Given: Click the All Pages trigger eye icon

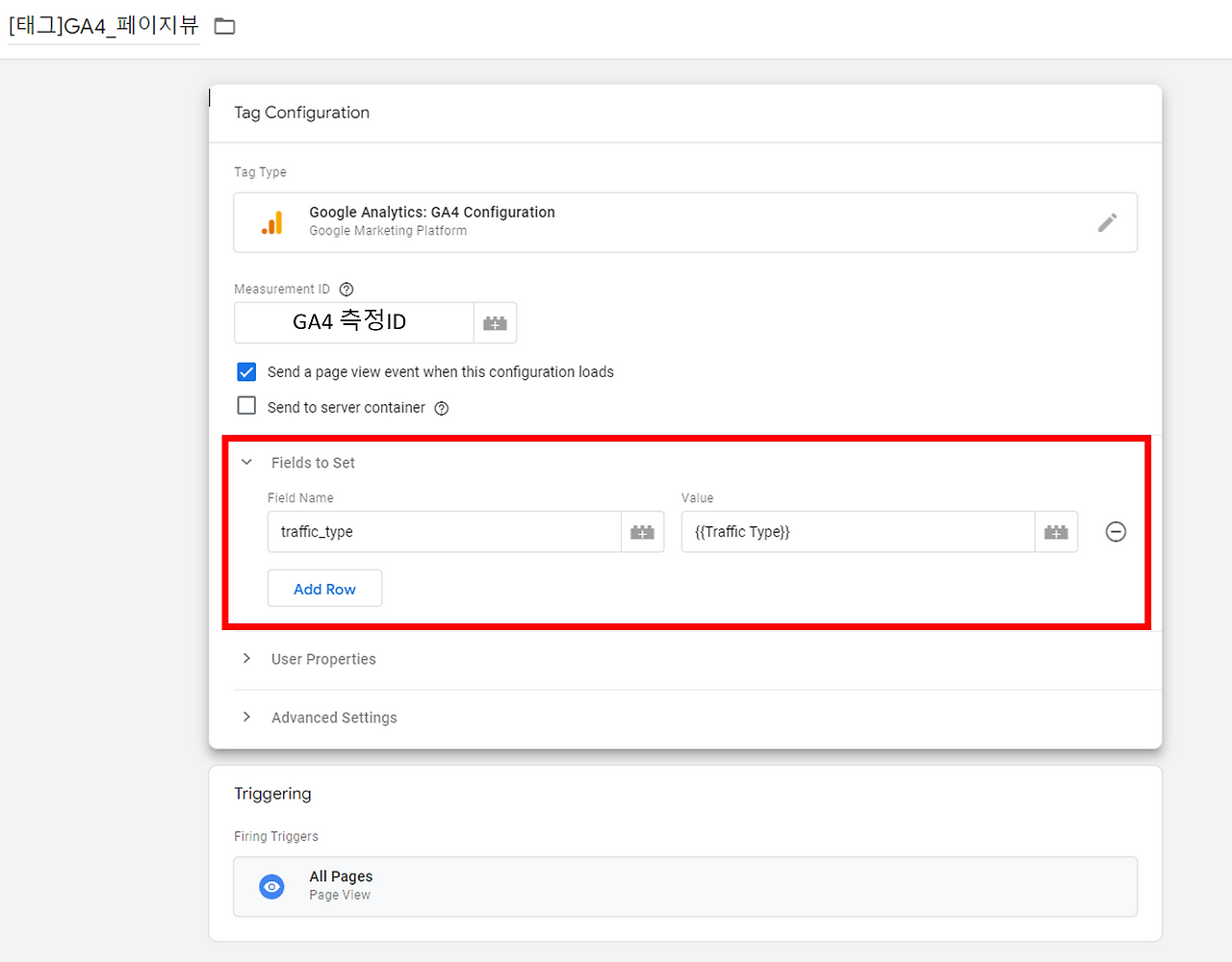Looking at the screenshot, I should (272, 886).
